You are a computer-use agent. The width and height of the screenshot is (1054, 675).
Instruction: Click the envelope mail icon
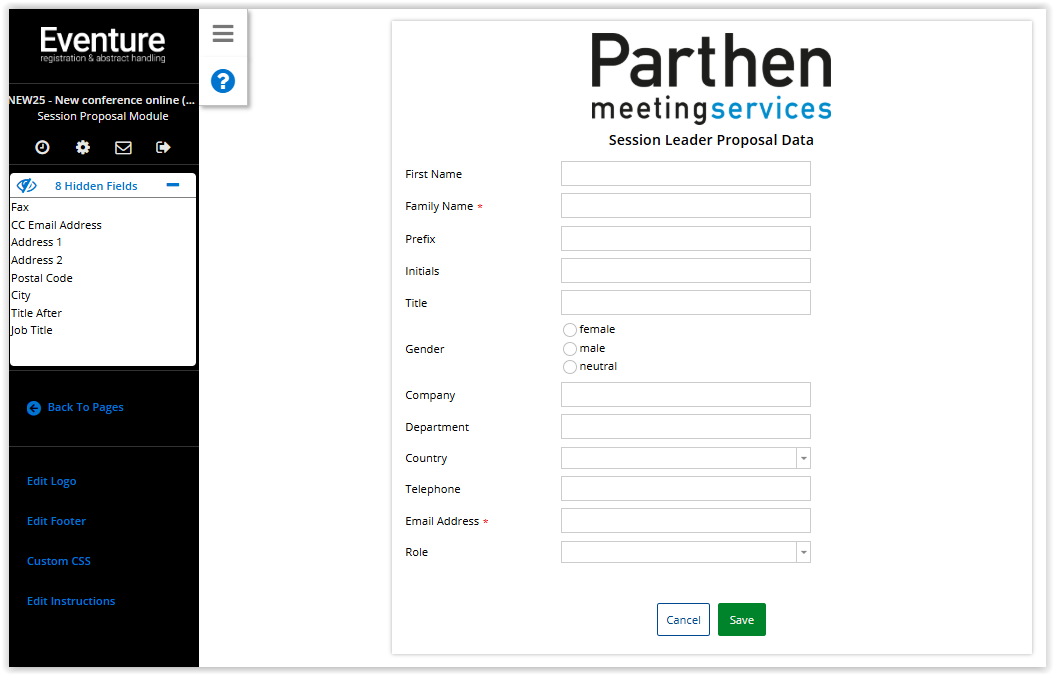click(x=123, y=147)
